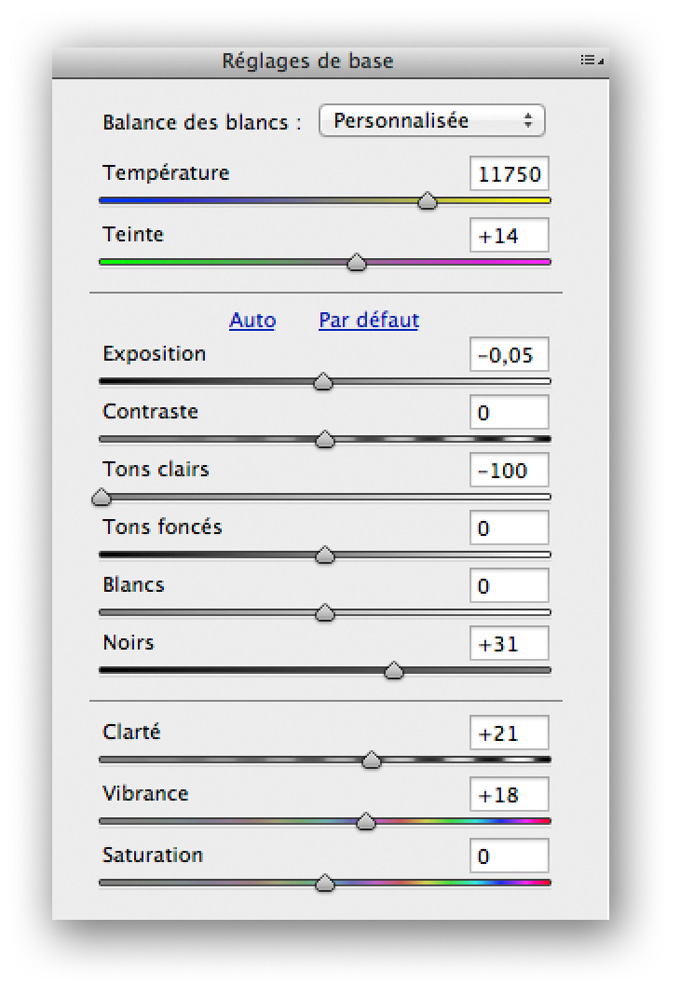Click the Saturation slider handle
The height and width of the screenshot is (1000, 680).
(x=325, y=883)
